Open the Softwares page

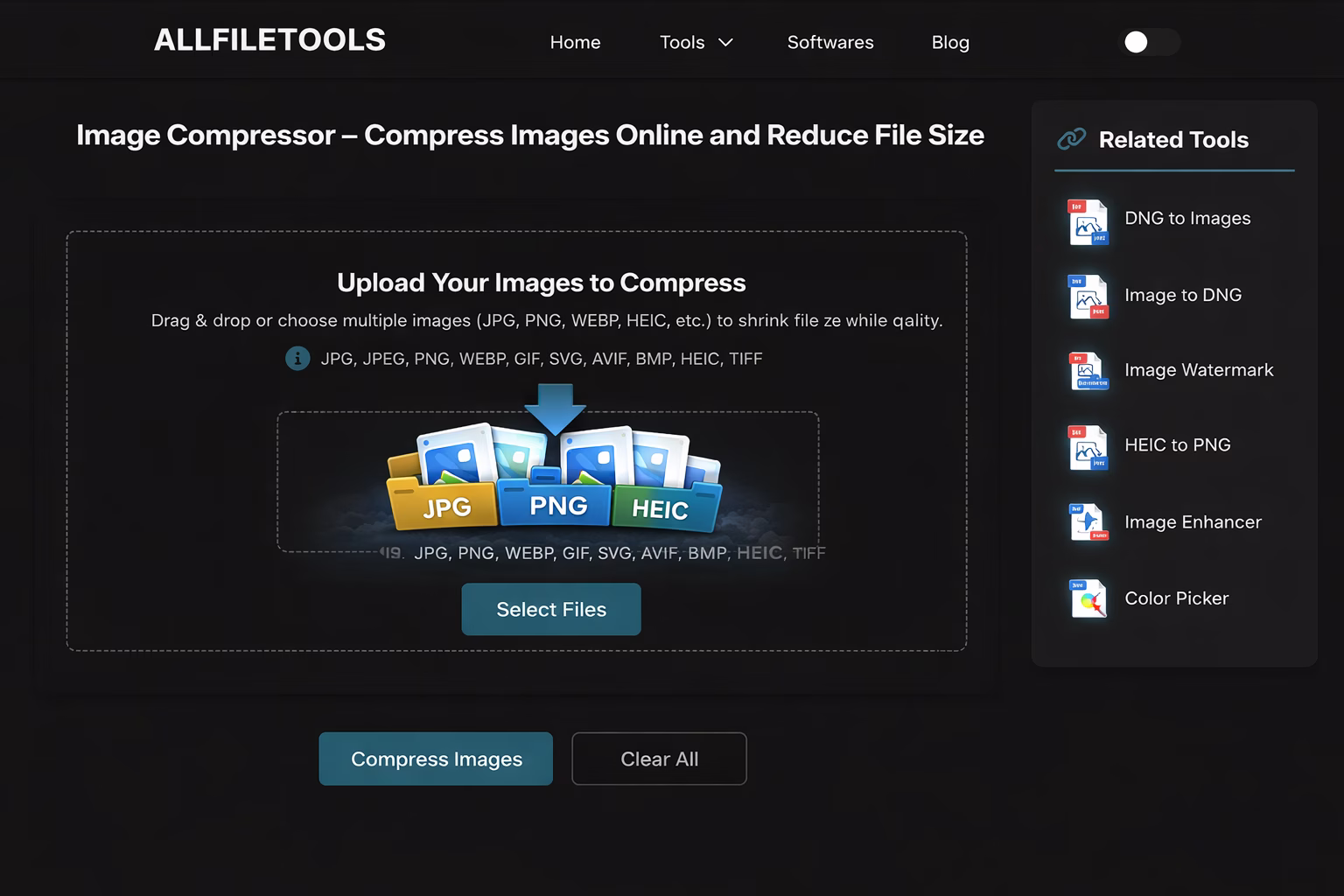point(829,42)
